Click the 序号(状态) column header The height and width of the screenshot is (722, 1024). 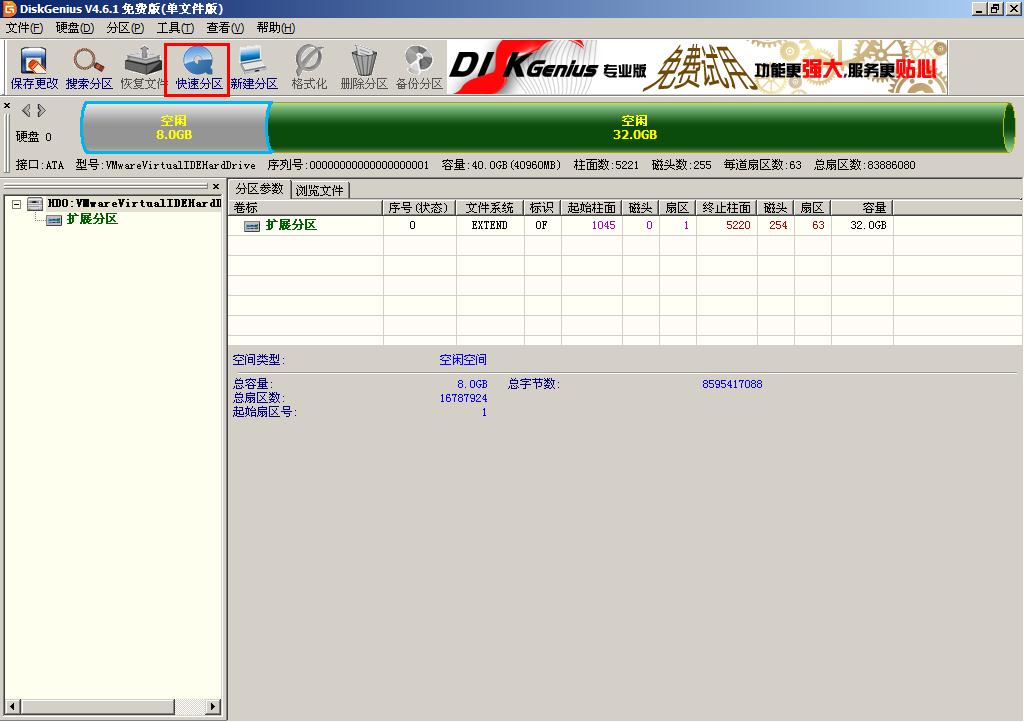click(419, 208)
